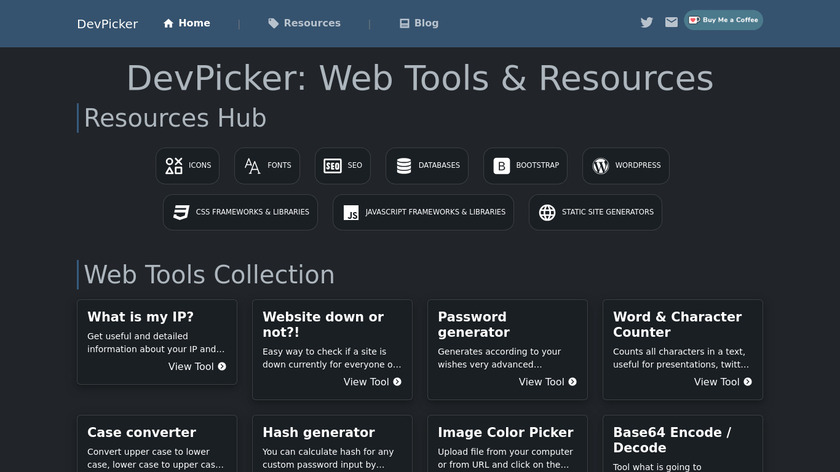
Task: Click the Twitter bird icon
Action: point(647,22)
